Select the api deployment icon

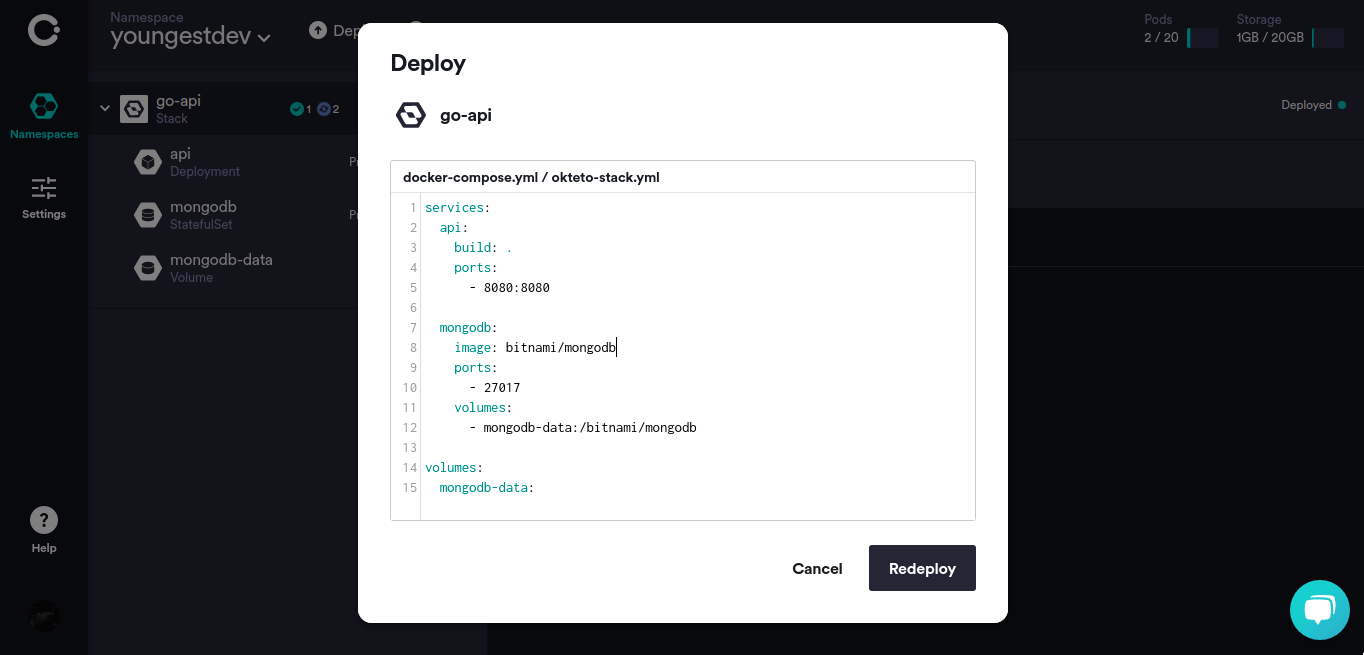pyautogui.click(x=148, y=162)
